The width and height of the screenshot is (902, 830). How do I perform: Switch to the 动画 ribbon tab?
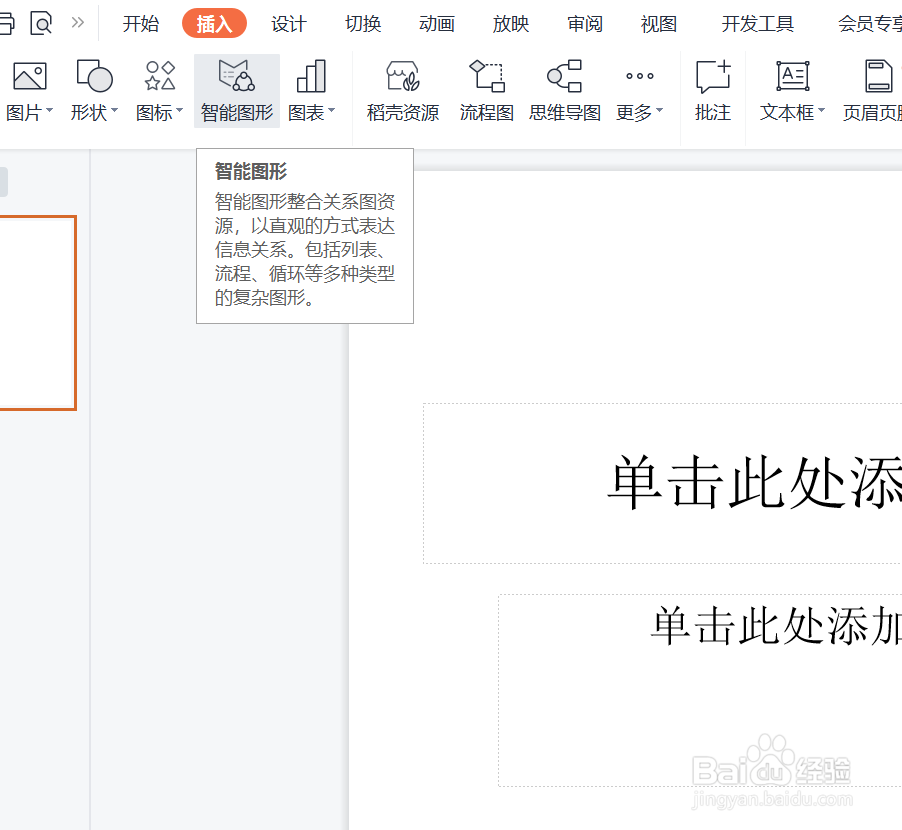pos(436,23)
